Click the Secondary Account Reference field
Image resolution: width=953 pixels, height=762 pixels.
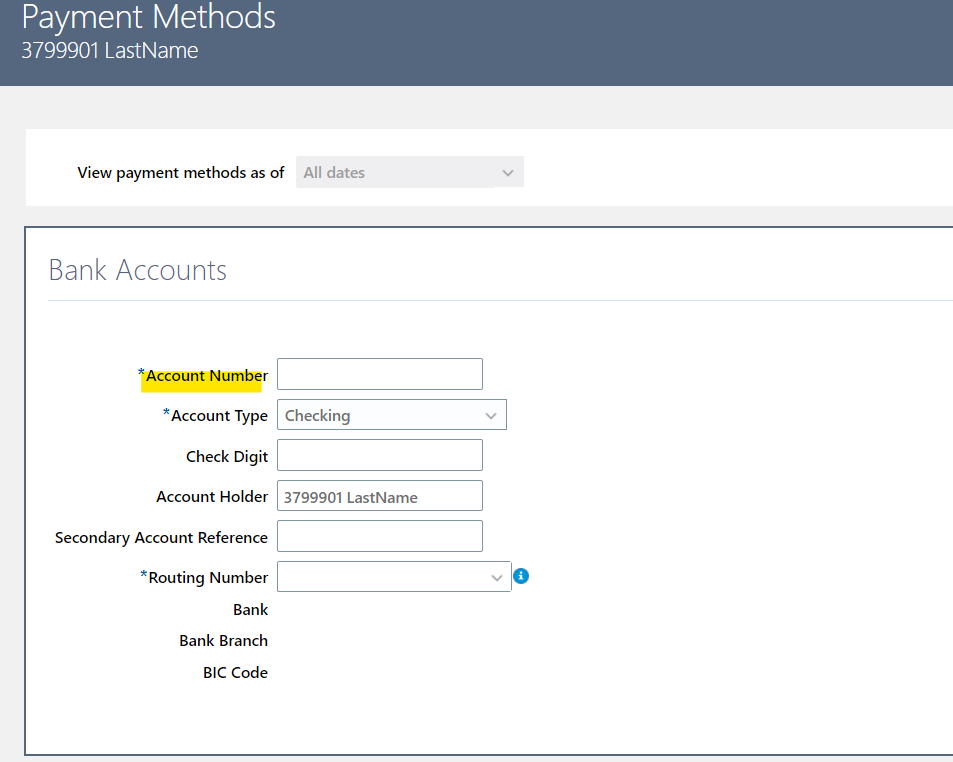tap(379, 536)
